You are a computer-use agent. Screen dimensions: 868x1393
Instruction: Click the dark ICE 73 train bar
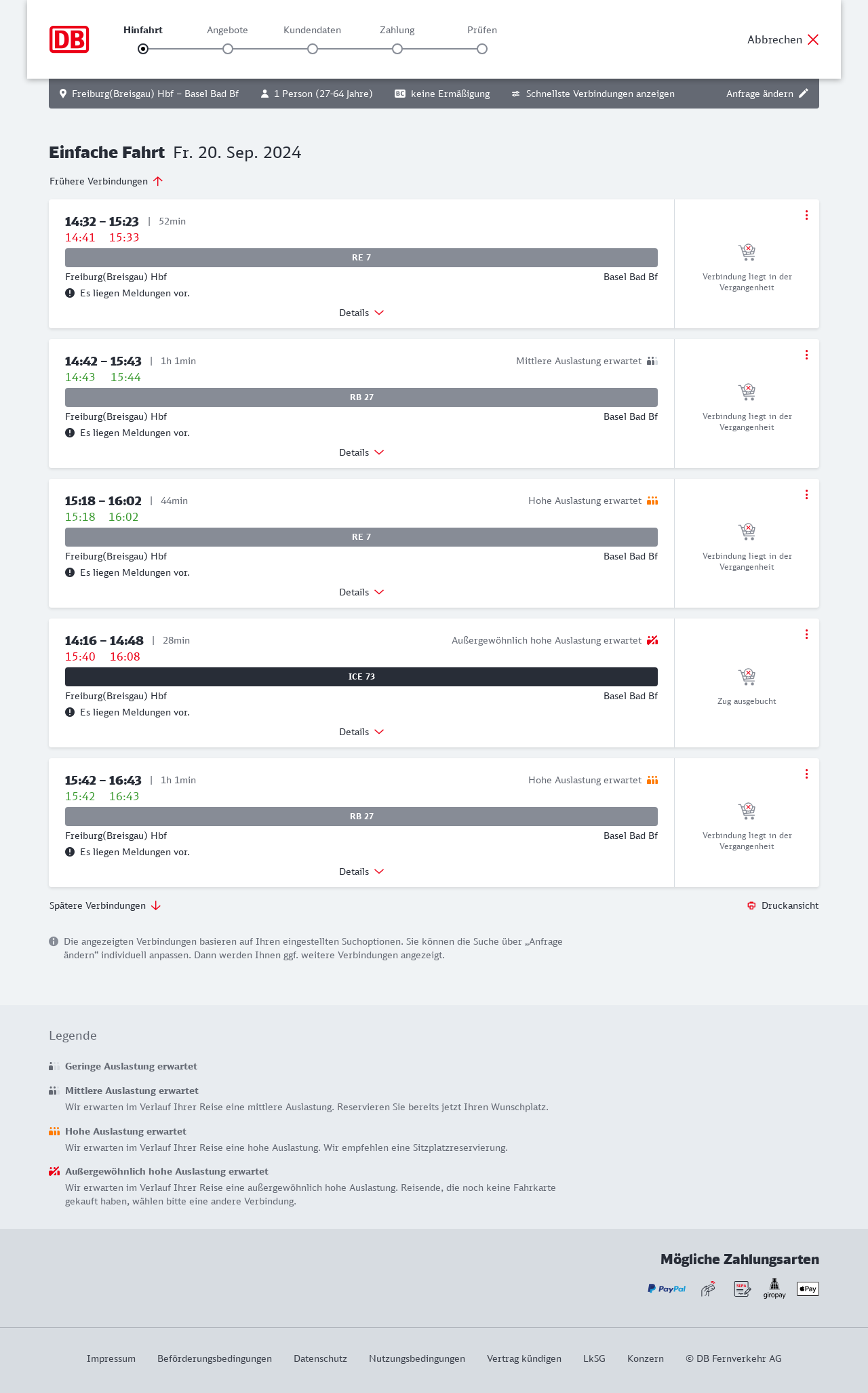pyautogui.click(x=361, y=677)
